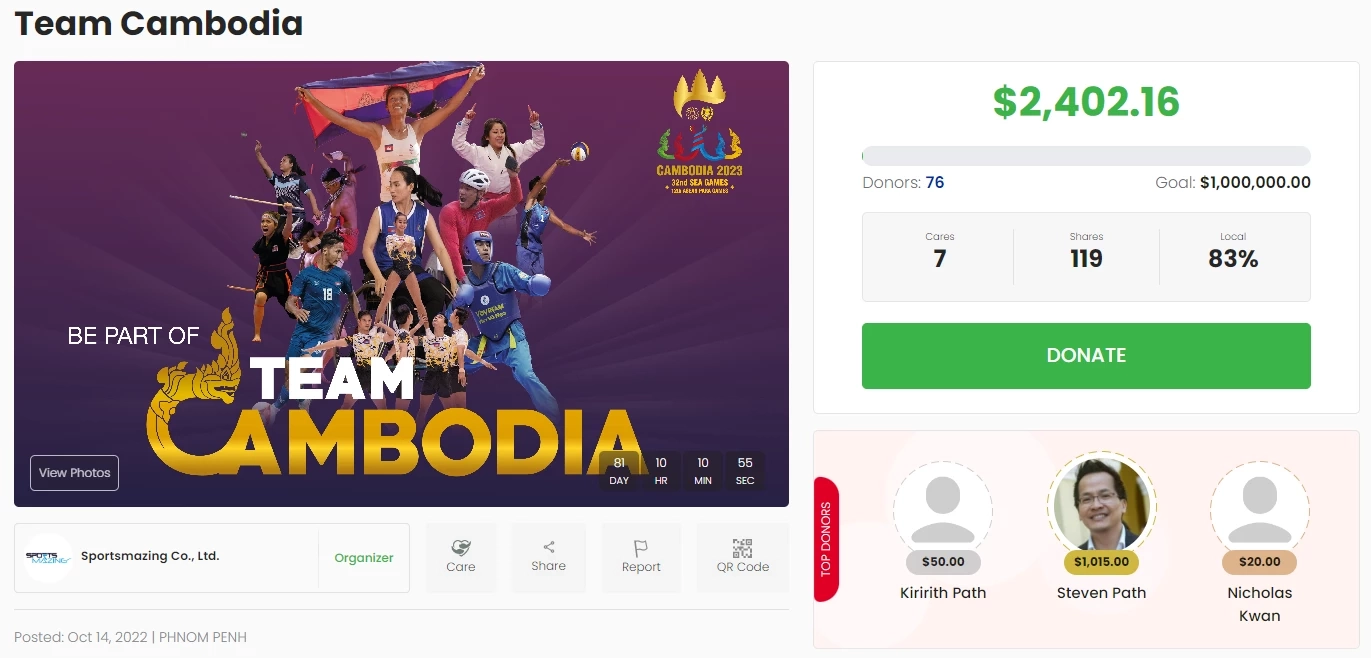Click the Organizer label
The width and height of the screenshot is (1371, 658).
click(x=364, y=558)
